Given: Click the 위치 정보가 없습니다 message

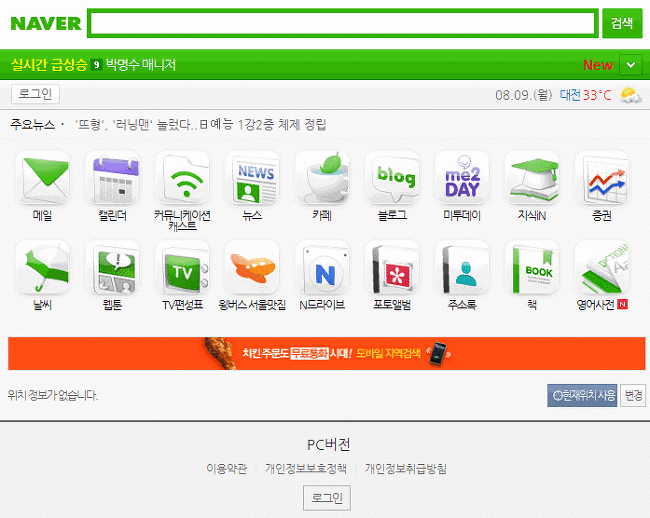Looking at the screenshot, I should pyautogui.click(x=53, y=395).
